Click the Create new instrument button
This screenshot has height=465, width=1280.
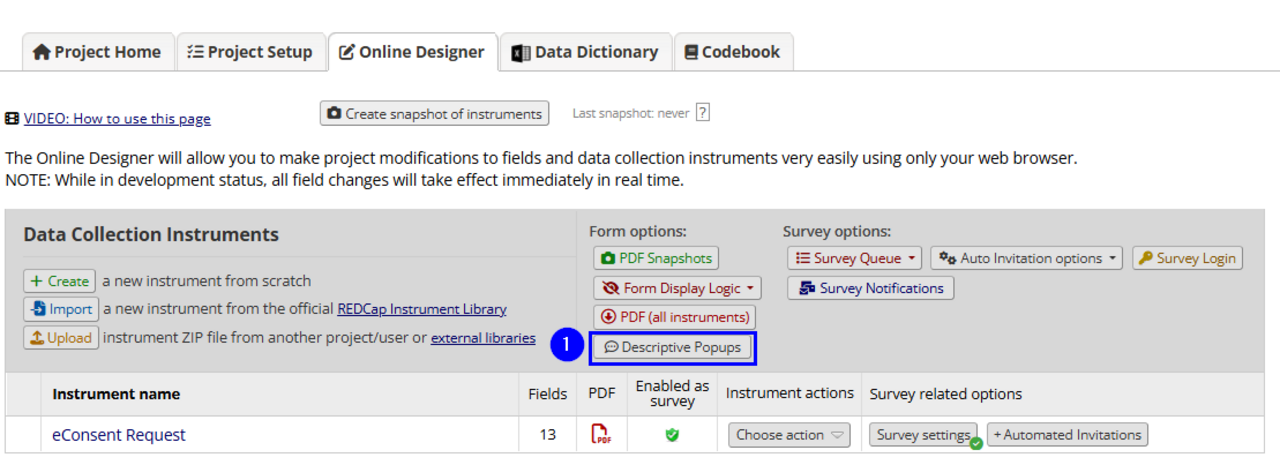click(x=59, y=281)
